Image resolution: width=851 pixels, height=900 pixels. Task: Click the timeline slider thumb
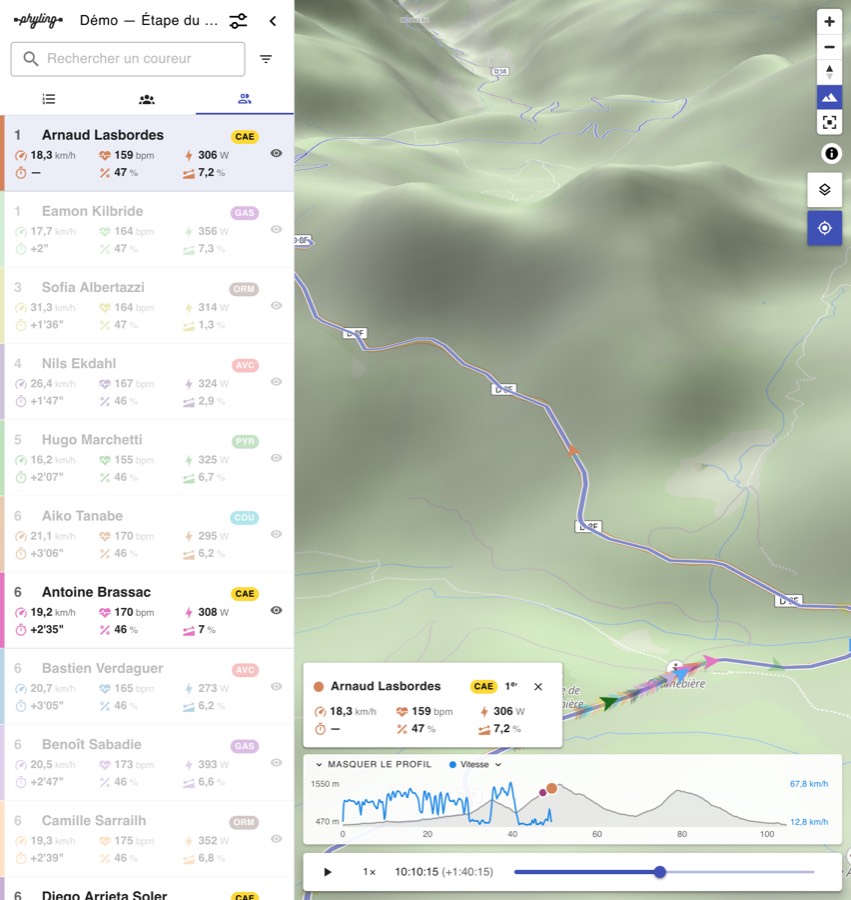(x=660, y=872)
